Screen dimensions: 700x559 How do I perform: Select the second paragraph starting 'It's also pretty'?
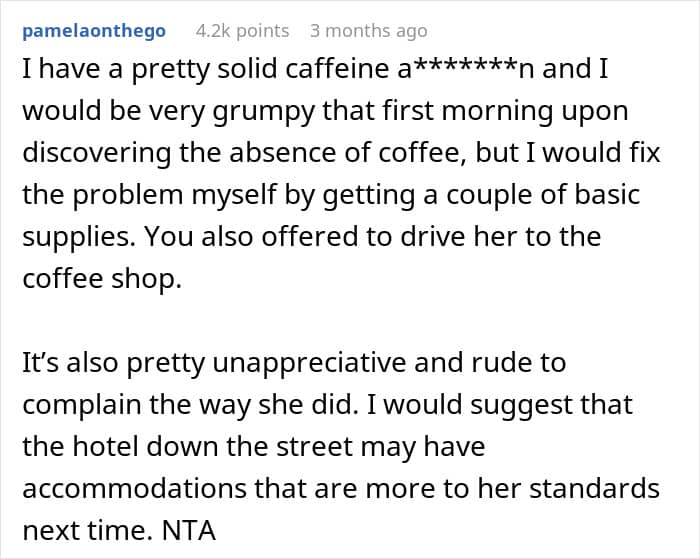[x=342, y=446]
